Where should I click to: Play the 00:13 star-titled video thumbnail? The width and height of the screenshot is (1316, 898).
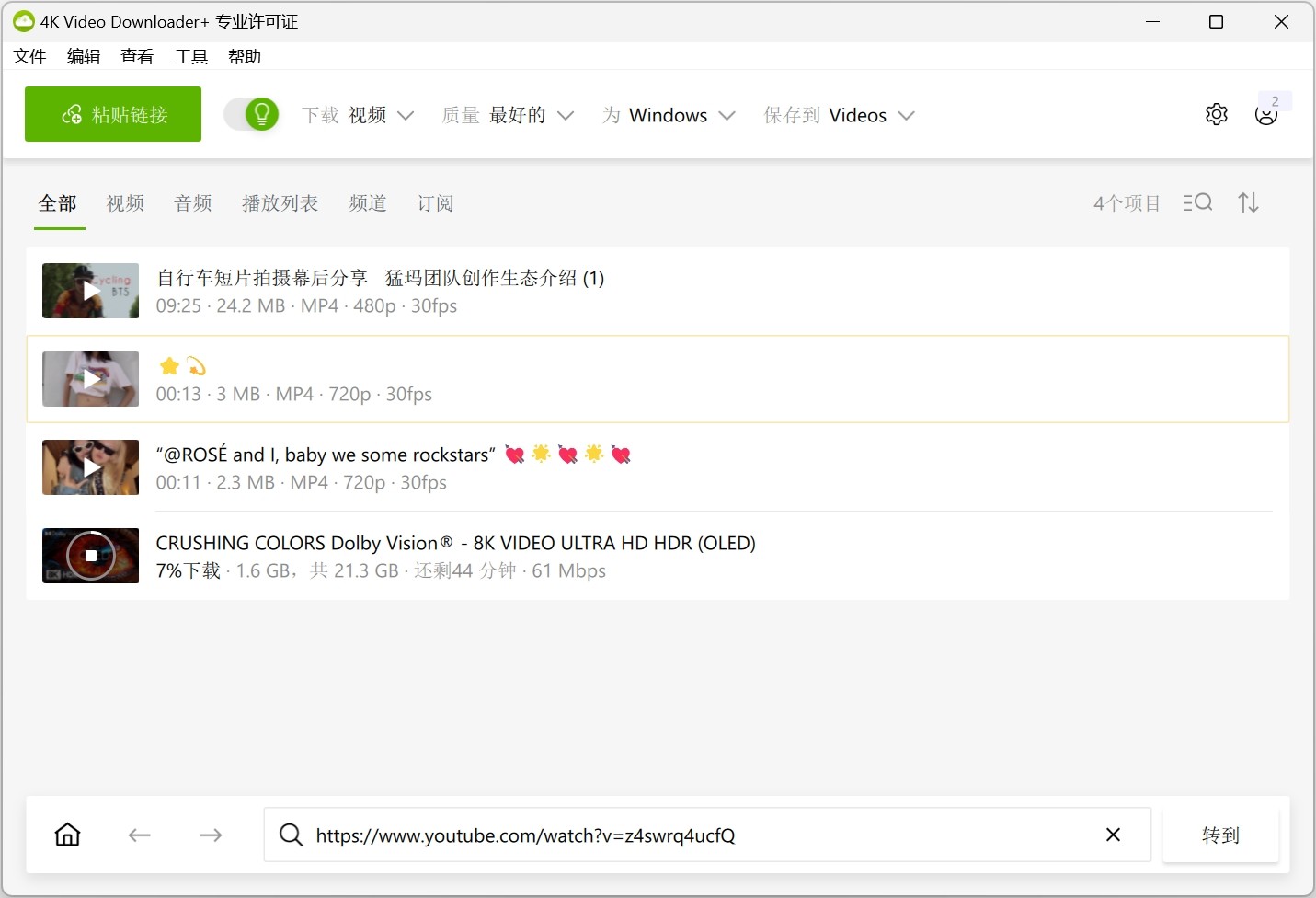click(x=90, y=379)
